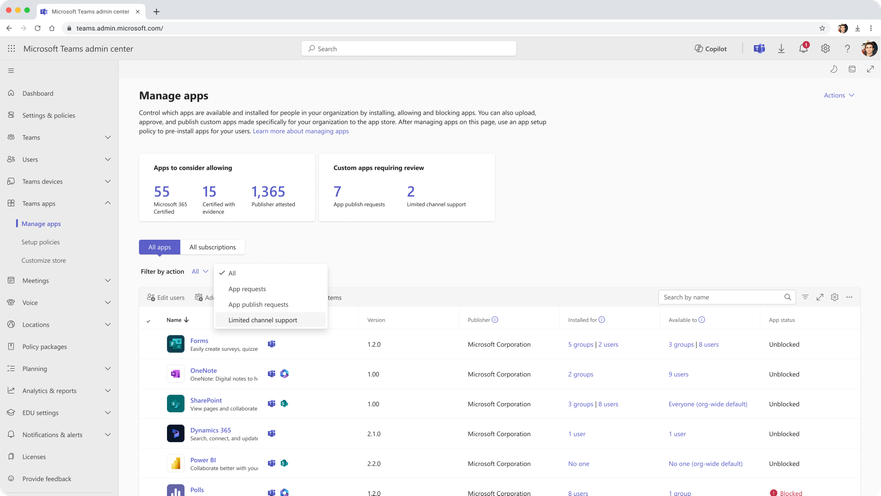Click the OneNote app icon
Image resolution: width=881 pixels, height=496 pixels.
point(175,374)
